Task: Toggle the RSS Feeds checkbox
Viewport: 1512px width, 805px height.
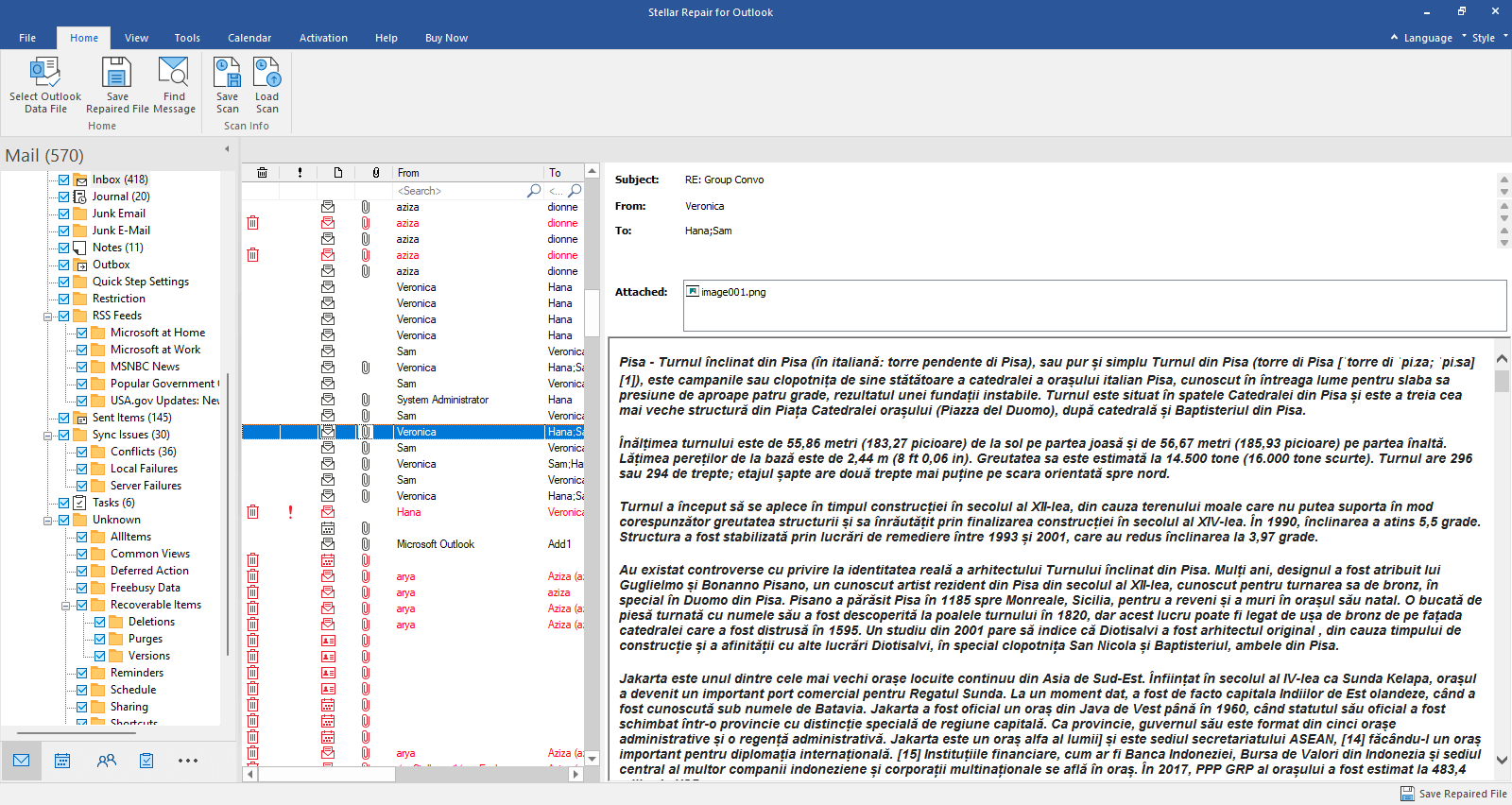Action: click(63, 316)
